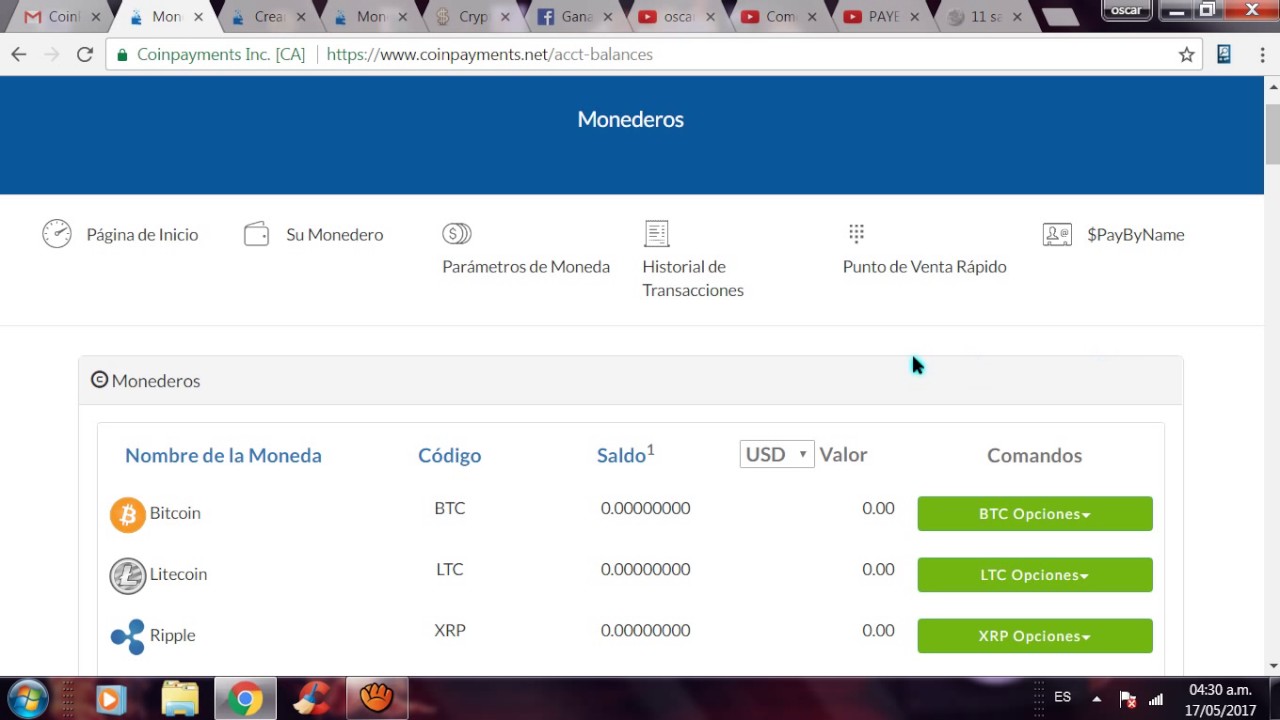The width and height of the screenshot is (1280, 720).
Task: Close the active Monederos browser tab
Action: (x=198, y=17)
